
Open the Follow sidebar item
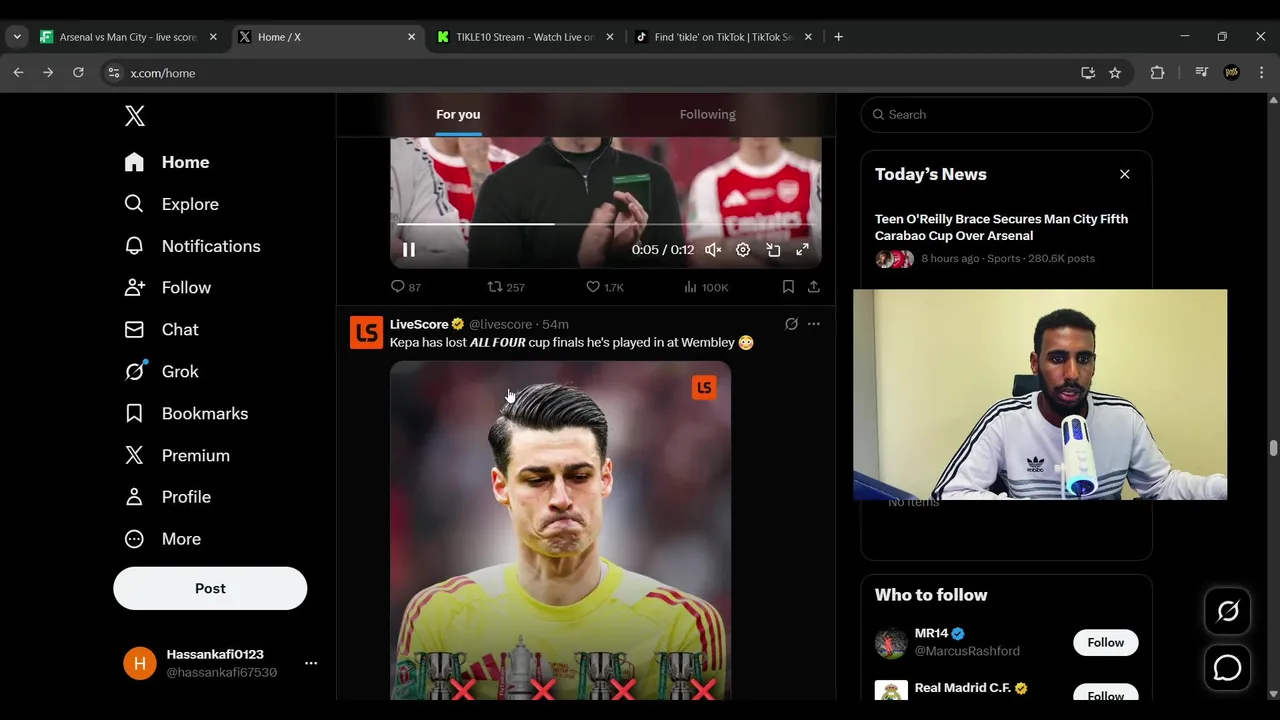point(167,287)
